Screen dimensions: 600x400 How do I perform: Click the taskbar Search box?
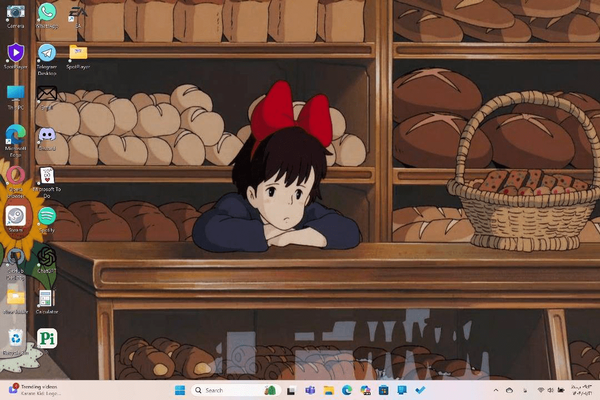236,390
